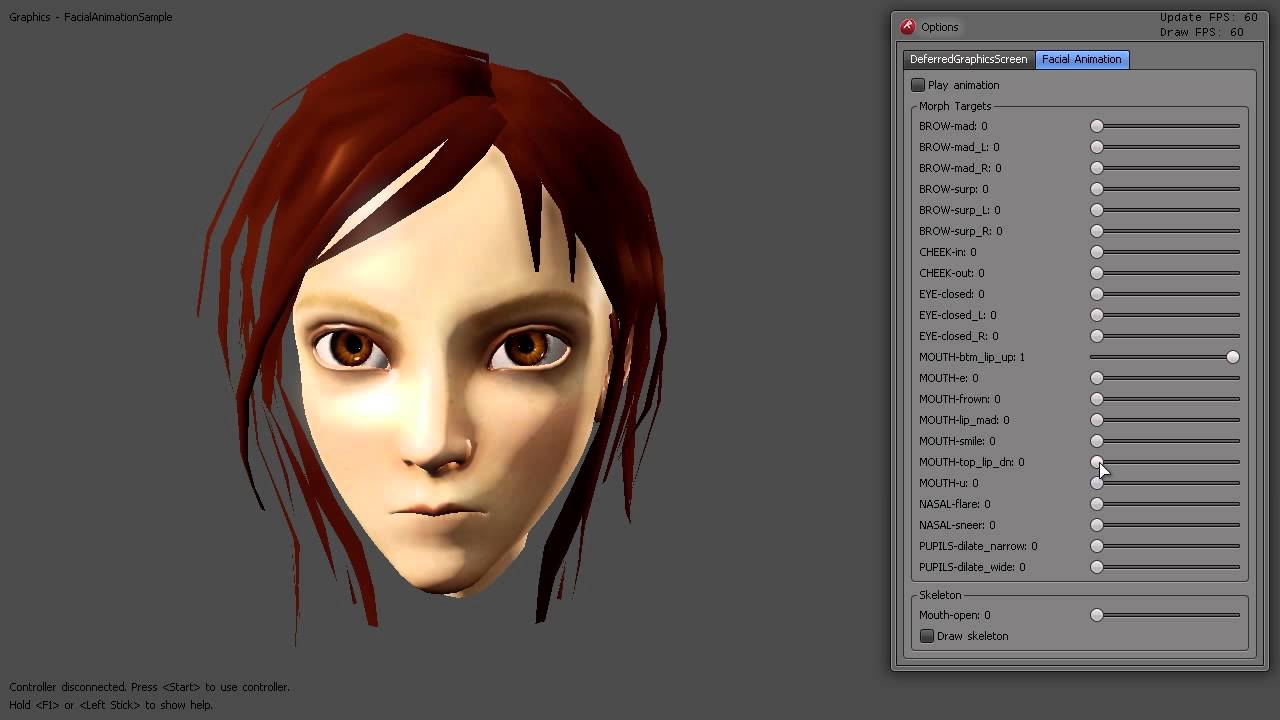
Task: Click the MOUTH-e slider handle
Action: tap(1097, 378)
